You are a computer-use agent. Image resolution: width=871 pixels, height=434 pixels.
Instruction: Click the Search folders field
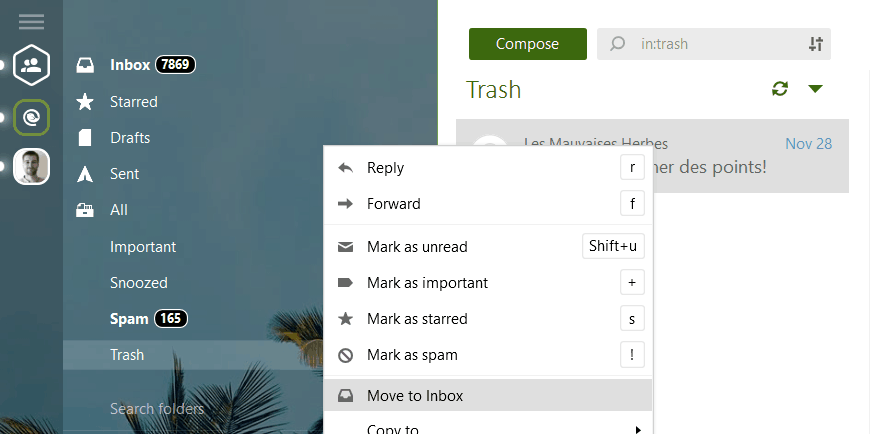(157, 408)
